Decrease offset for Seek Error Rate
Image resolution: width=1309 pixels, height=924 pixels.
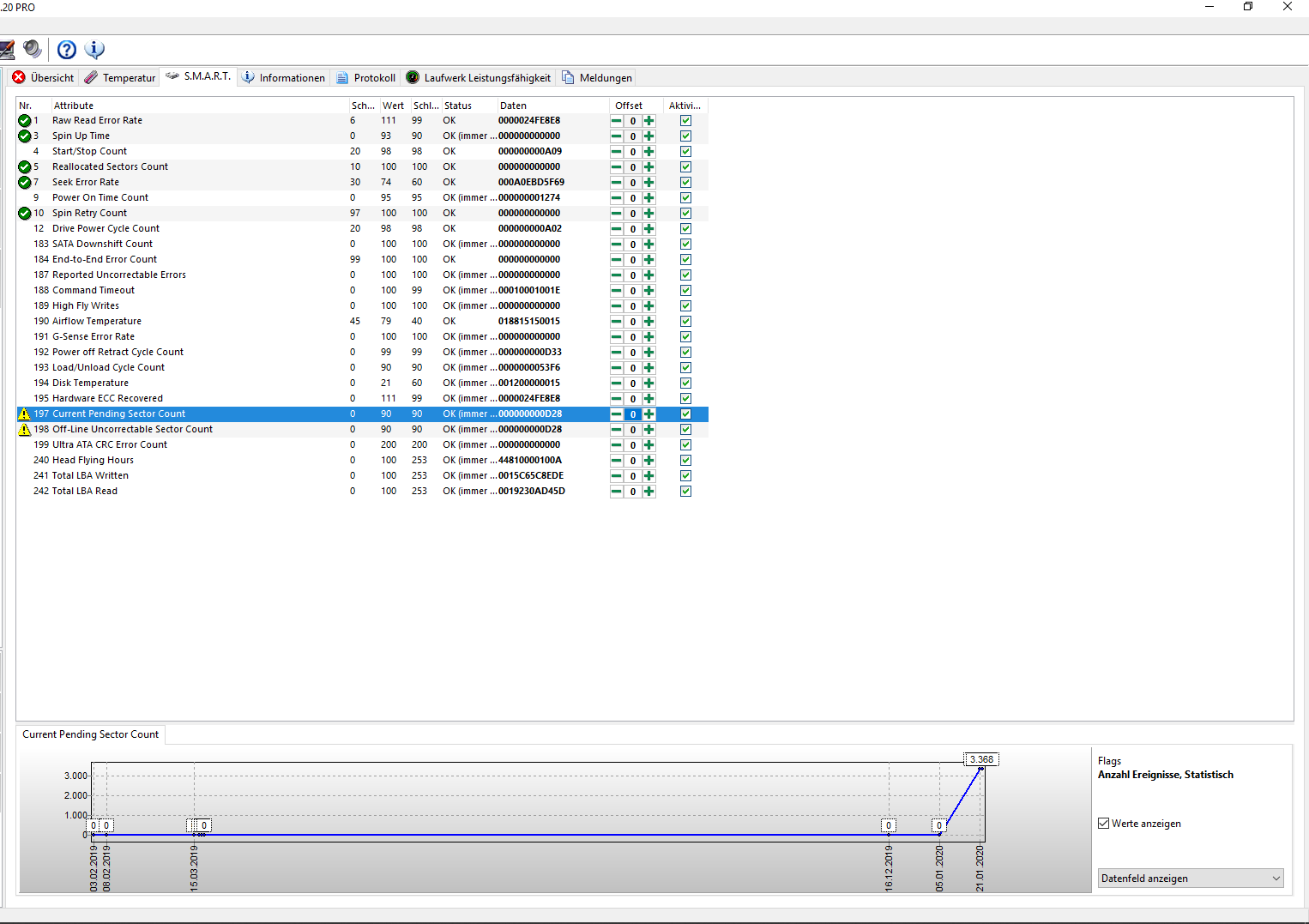coord(617,183)
